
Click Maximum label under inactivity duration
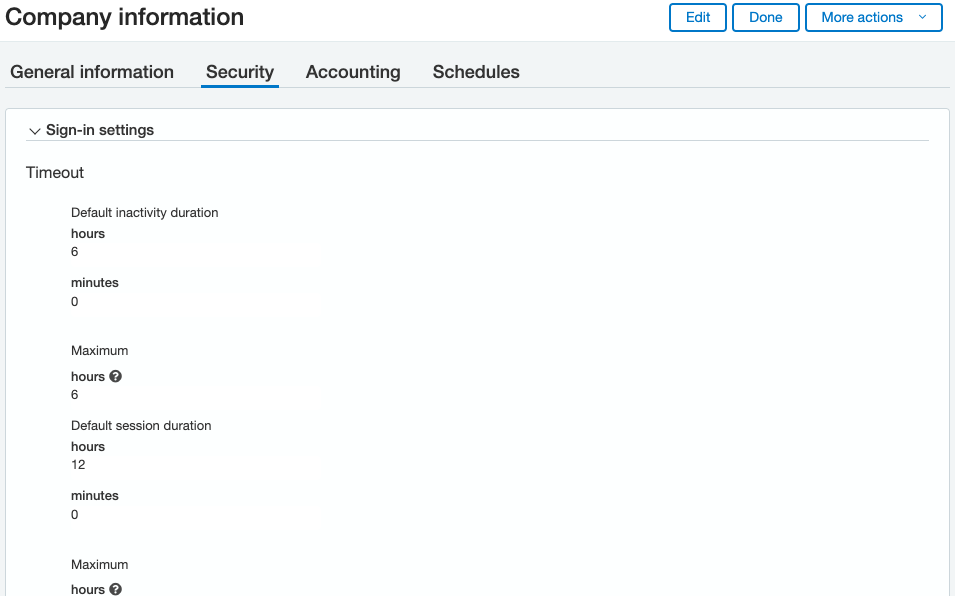[x=99, y=351]
